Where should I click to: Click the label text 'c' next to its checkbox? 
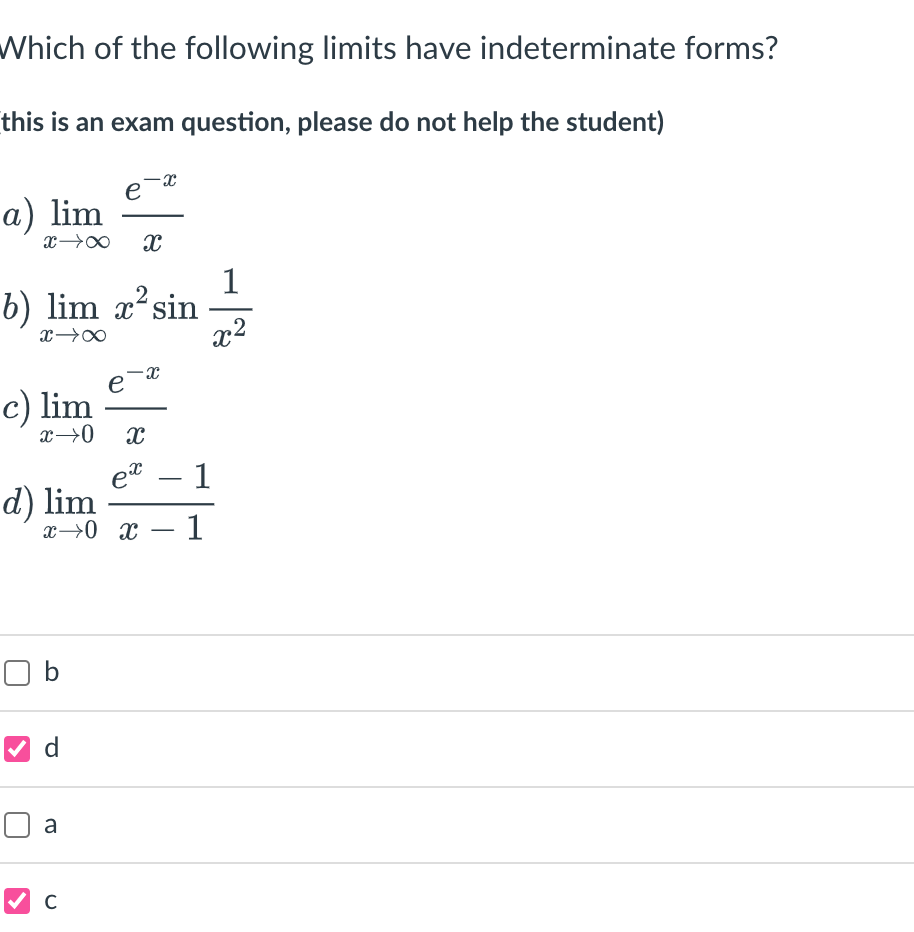coord(49,901)
